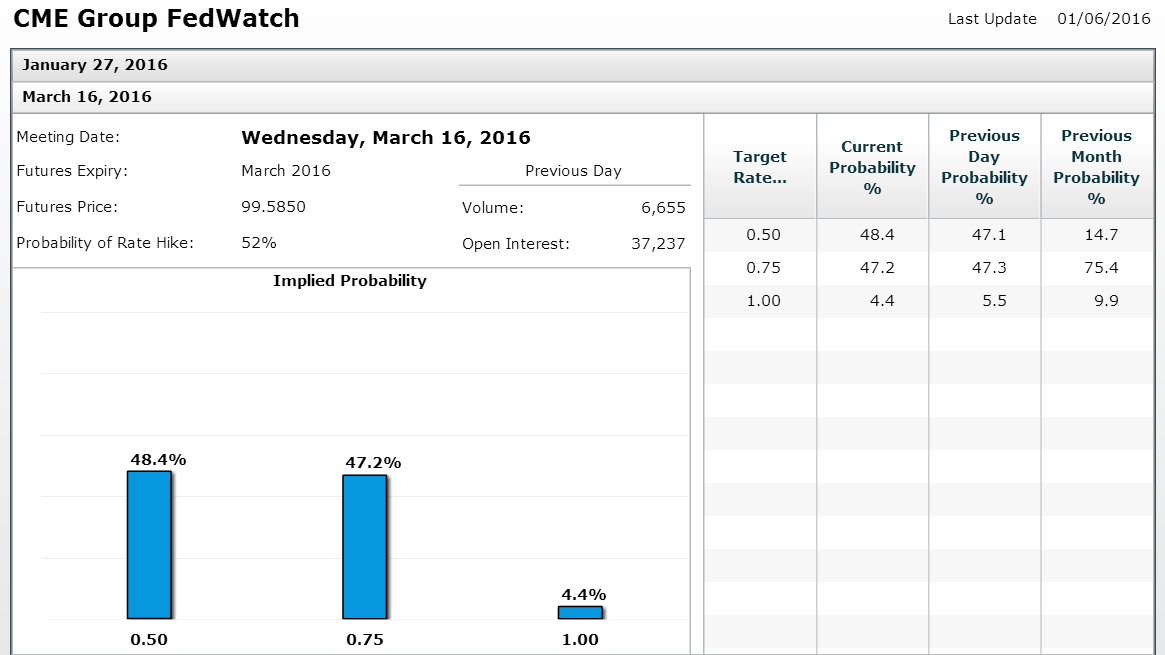Viewport: 1165px width, 655px height.
Task: Click the March 2016 futures expiry value
Action: (x=286, y=171)
